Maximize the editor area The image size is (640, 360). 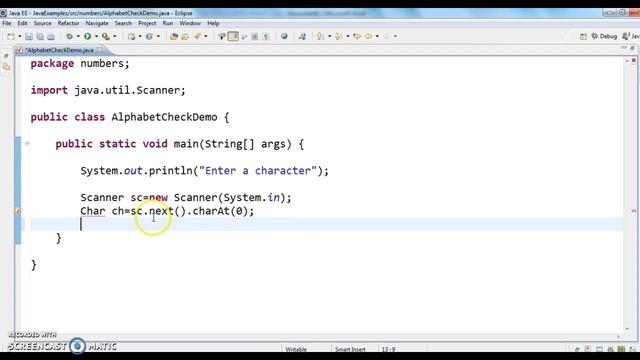(x=632, y=48)
